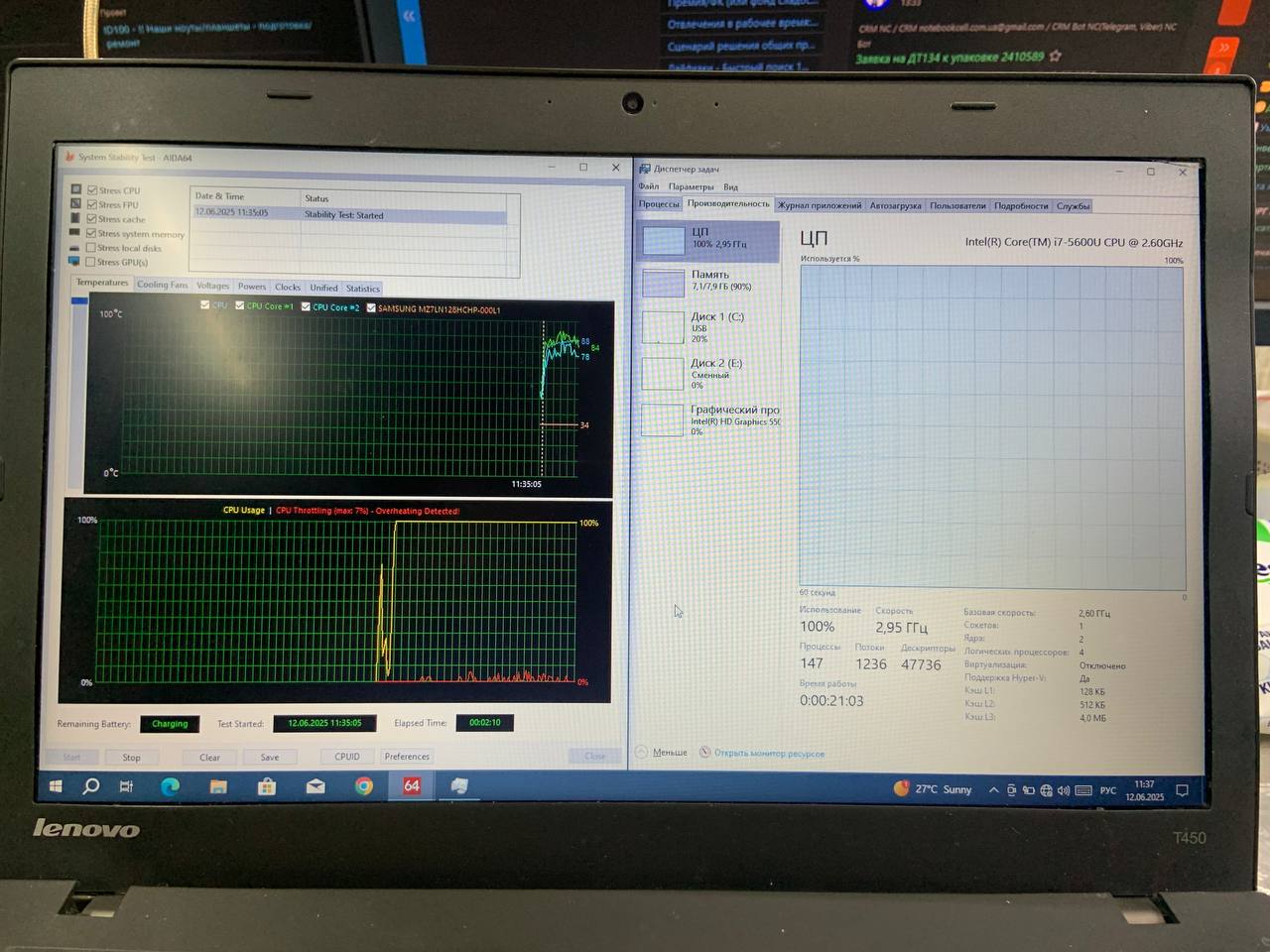Screen dimensions: 1270x952
Task: Switch to the Statistics tab
Action: [x=362, y=289]
